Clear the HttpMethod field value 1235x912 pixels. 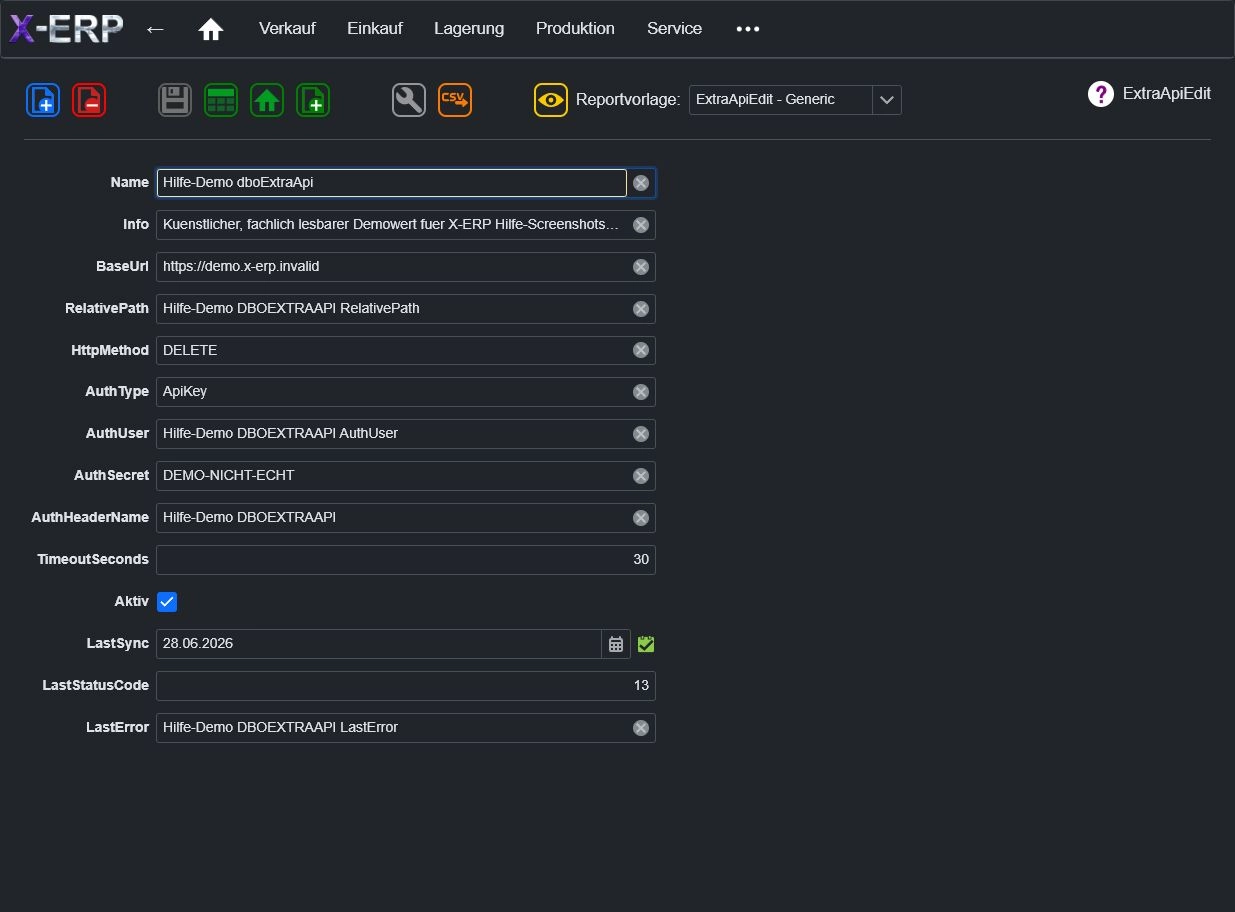tap(641, 350)
